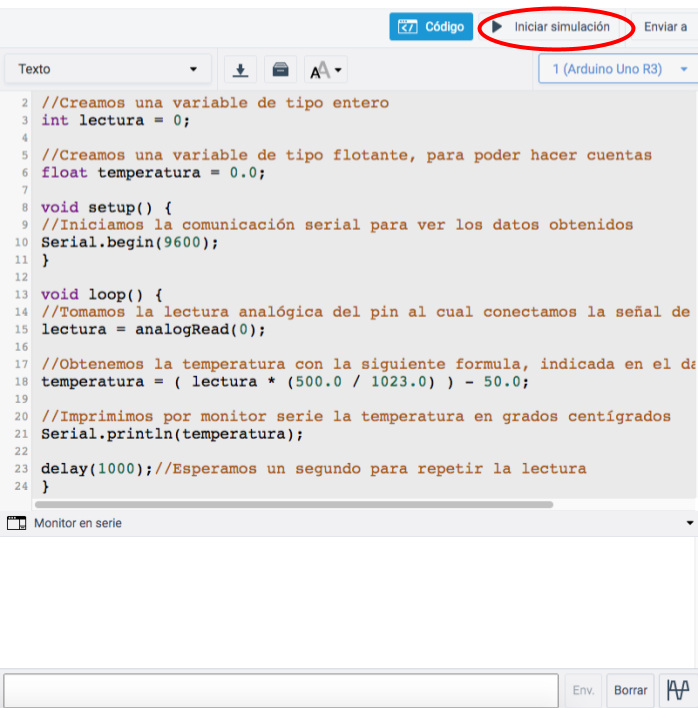Open the libraries drawer icon
This screenshot has height=708, width=698.
tap(280, 70)
